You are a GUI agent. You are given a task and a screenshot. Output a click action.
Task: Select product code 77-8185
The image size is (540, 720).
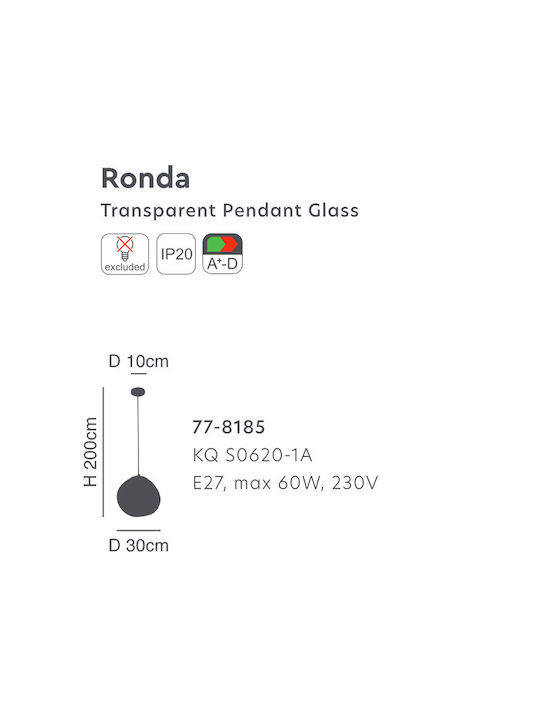click(x=229, y=427)
